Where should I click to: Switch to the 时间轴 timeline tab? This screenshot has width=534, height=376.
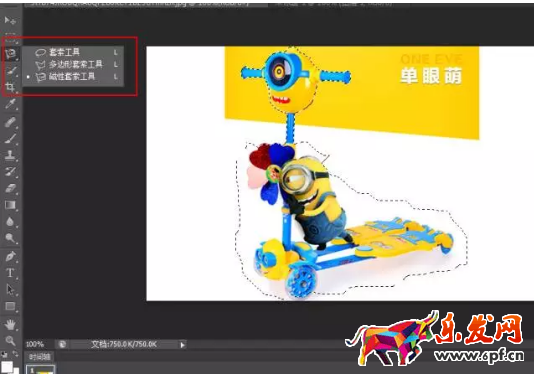pos(40,357)
